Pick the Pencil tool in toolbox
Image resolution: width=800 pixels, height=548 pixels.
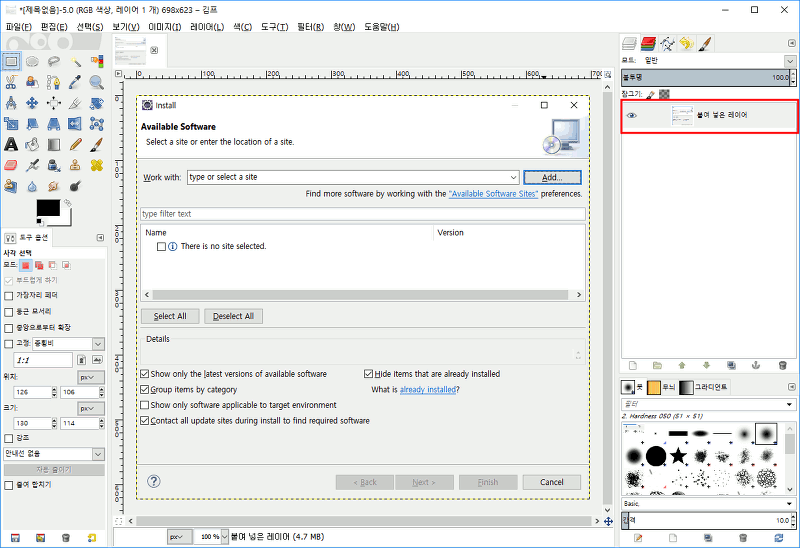click(76, 144)
